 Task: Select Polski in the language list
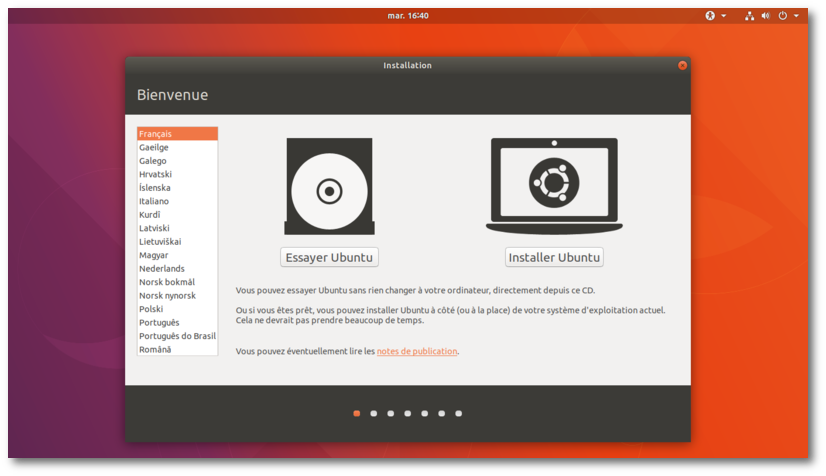coord(178,309)
